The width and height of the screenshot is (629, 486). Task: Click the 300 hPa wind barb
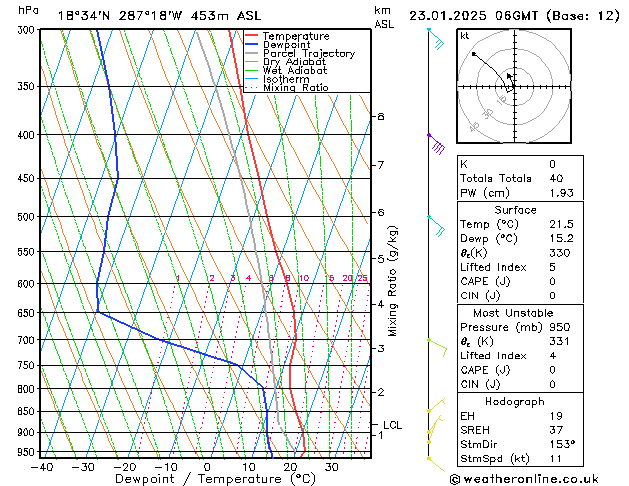[x=436, y=39]
